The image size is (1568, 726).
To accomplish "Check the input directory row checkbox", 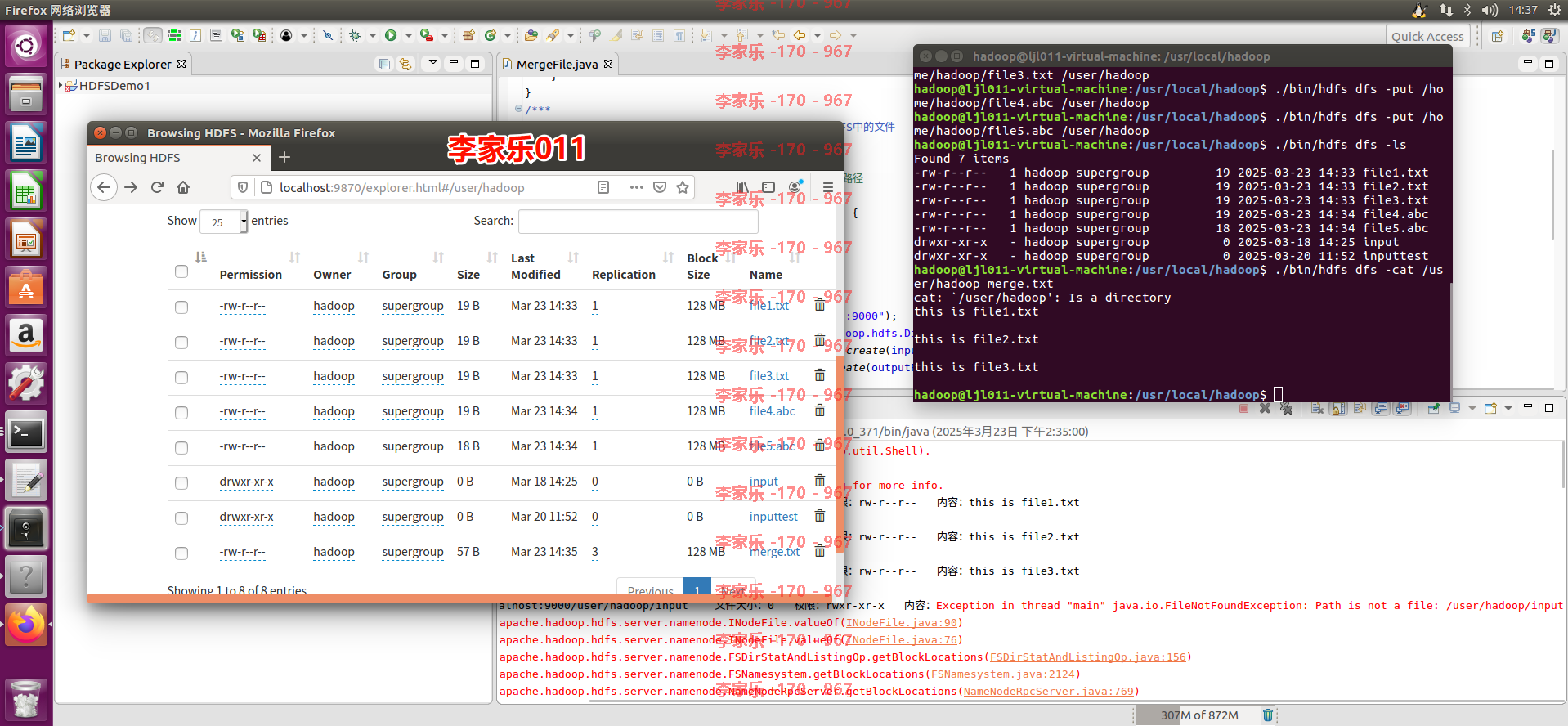I will 181,483.
